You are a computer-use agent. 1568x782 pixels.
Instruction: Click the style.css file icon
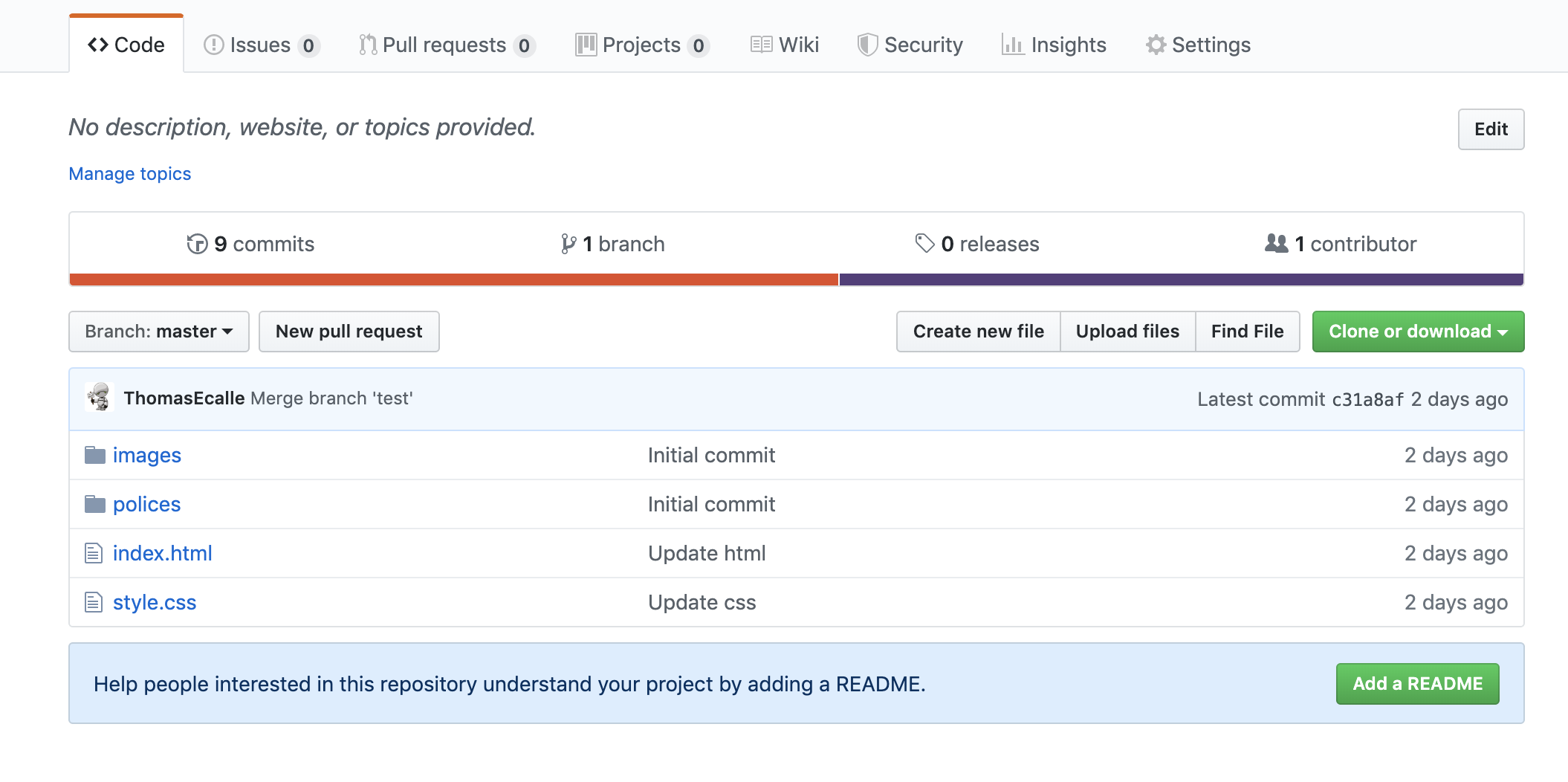(x=94, y=602)
